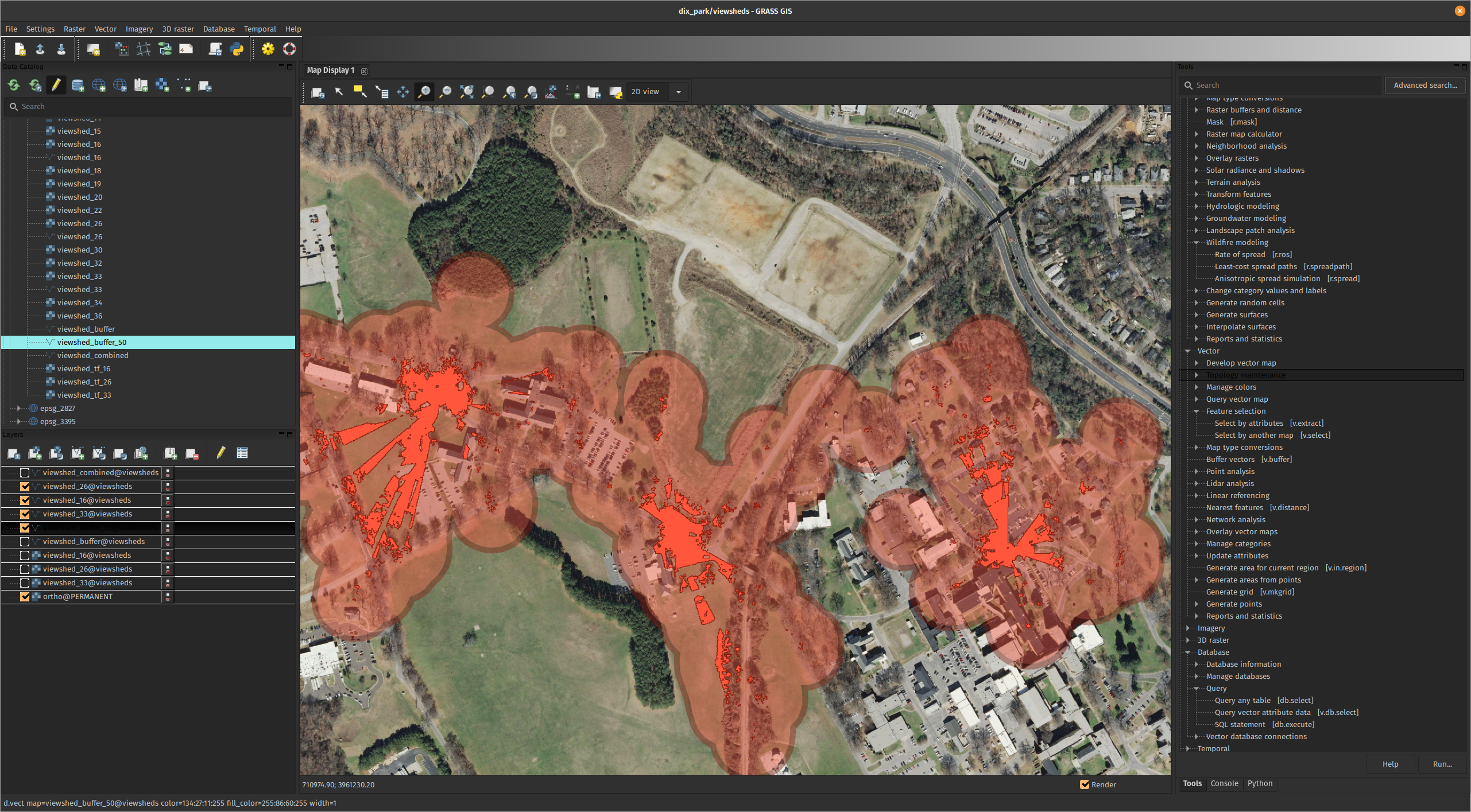Image resolution: width=1471 pixels, height=812 pixels.
Task: Open the Raster menu
Action: coord(74,29)
